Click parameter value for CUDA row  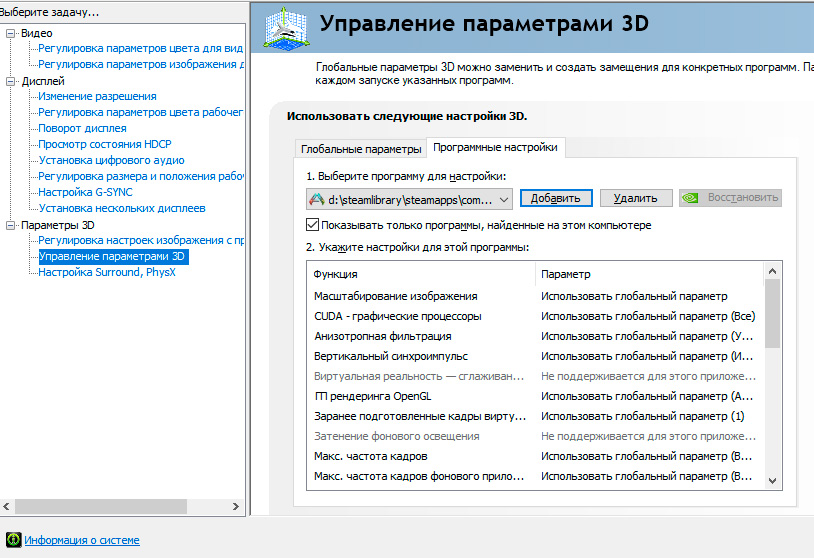pyautogui.click(x=648, y=316)
